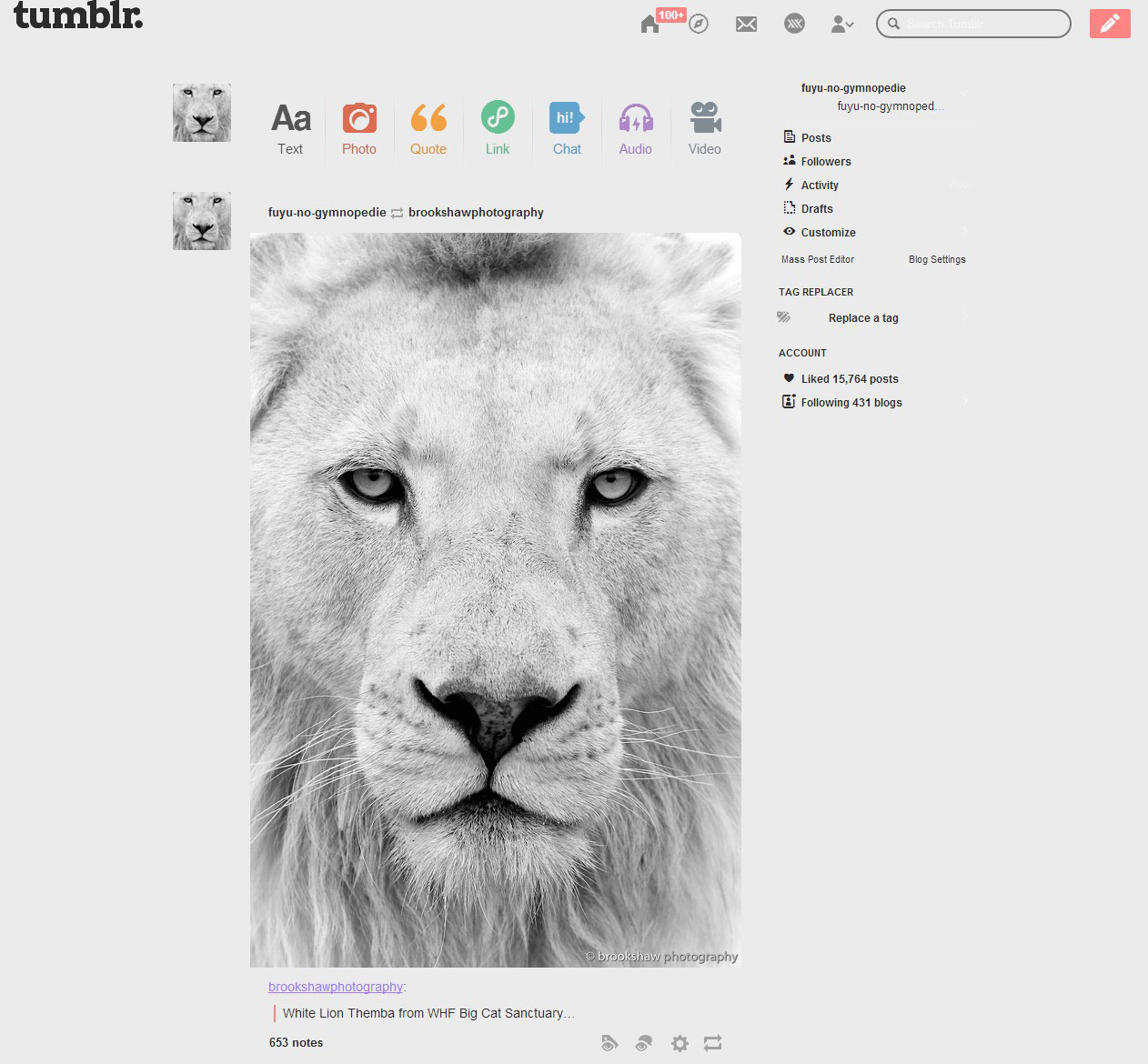This screenshot has height=1064, width=1148.
Task: Click the fuyu-no-gymnoped... subtitle text
Action: [x=891, y=105]
